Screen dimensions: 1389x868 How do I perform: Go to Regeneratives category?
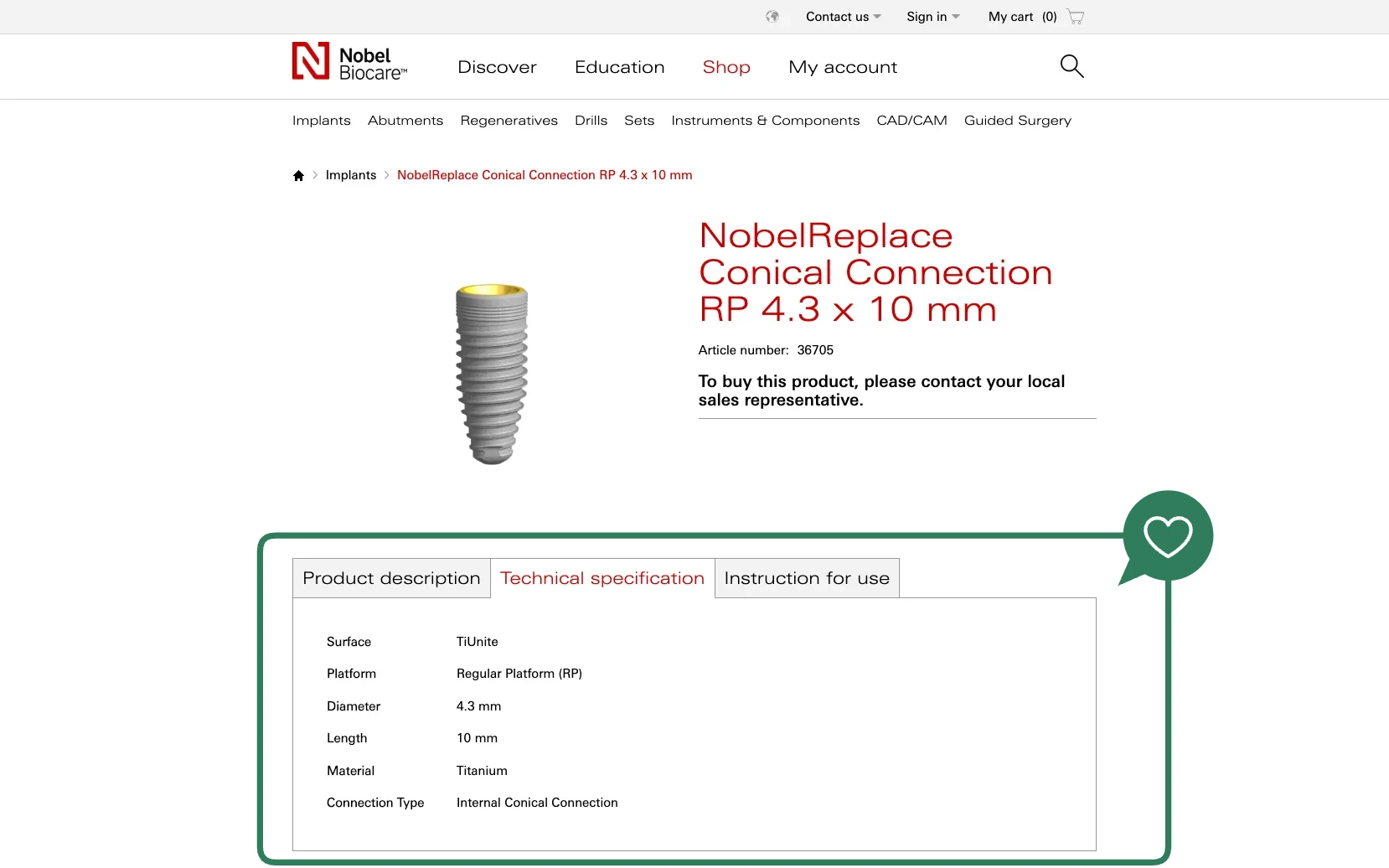click(509, 121)
